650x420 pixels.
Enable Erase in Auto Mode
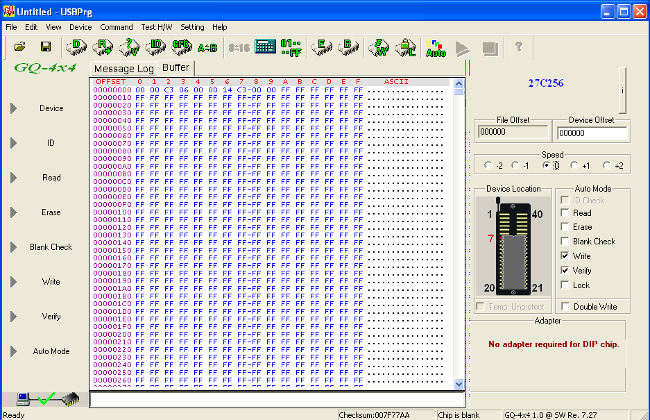(x=565, y=226)
